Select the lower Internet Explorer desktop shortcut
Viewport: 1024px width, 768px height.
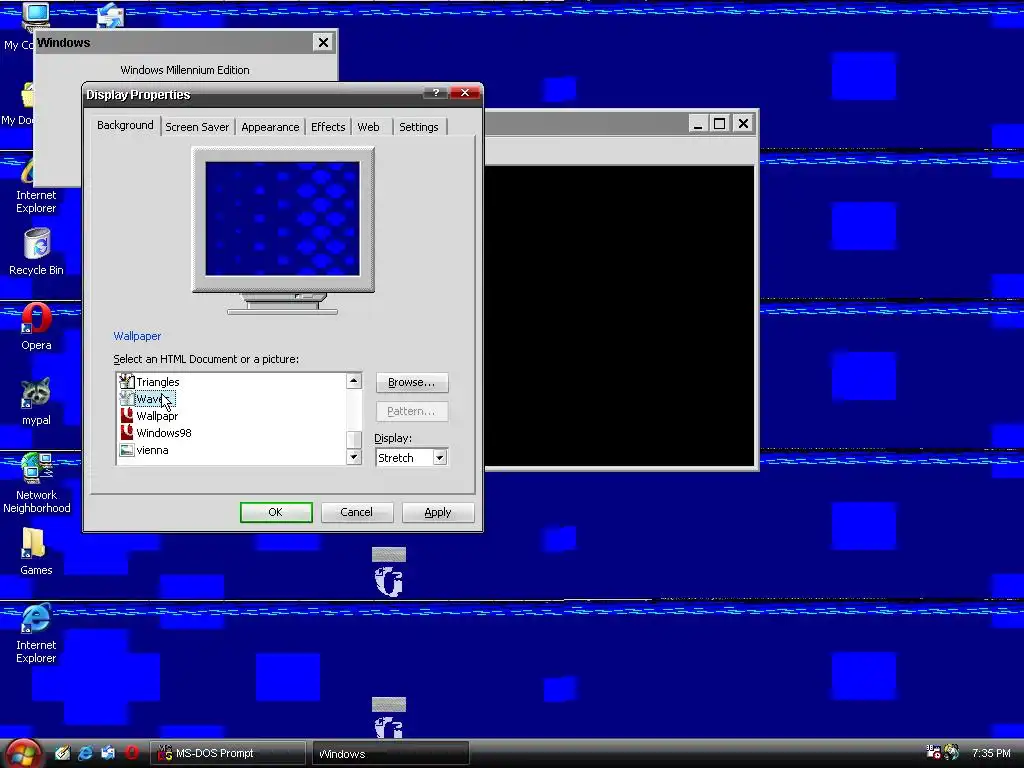coord(36,633)
